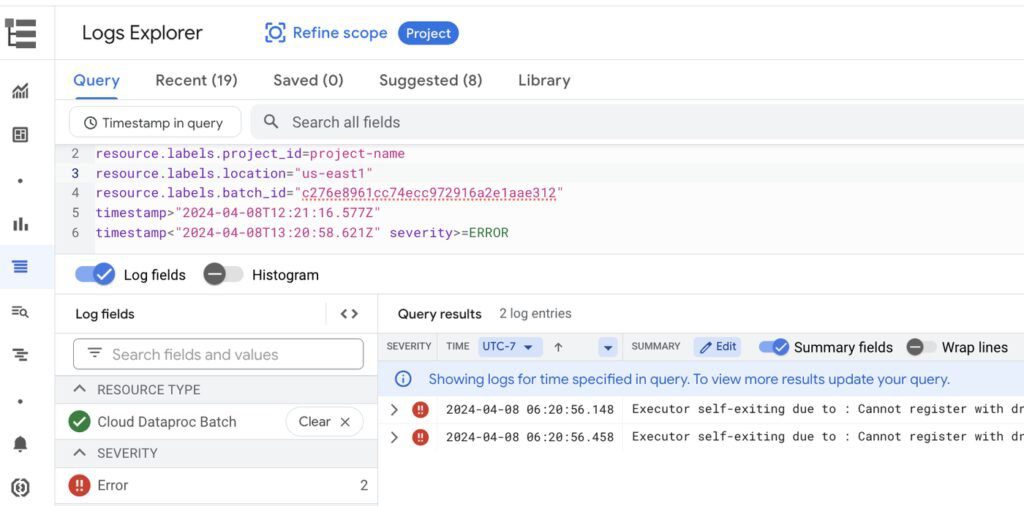Collapse the RESOURCE TYPE section
The image size is (1024, 506).
[80, 390]
